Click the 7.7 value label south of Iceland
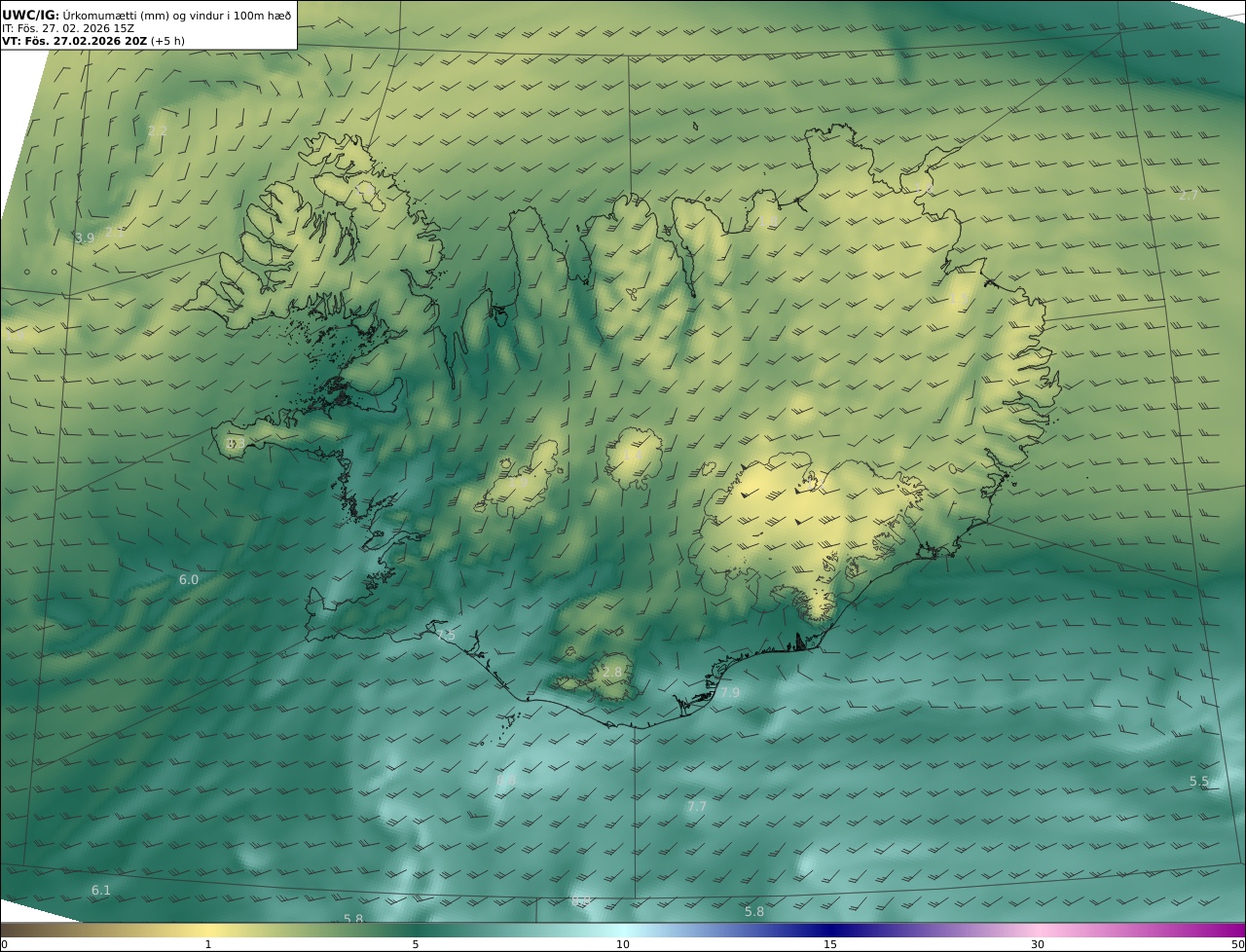The width and height of the screenshot is (1246, 952). pos(697,806)
